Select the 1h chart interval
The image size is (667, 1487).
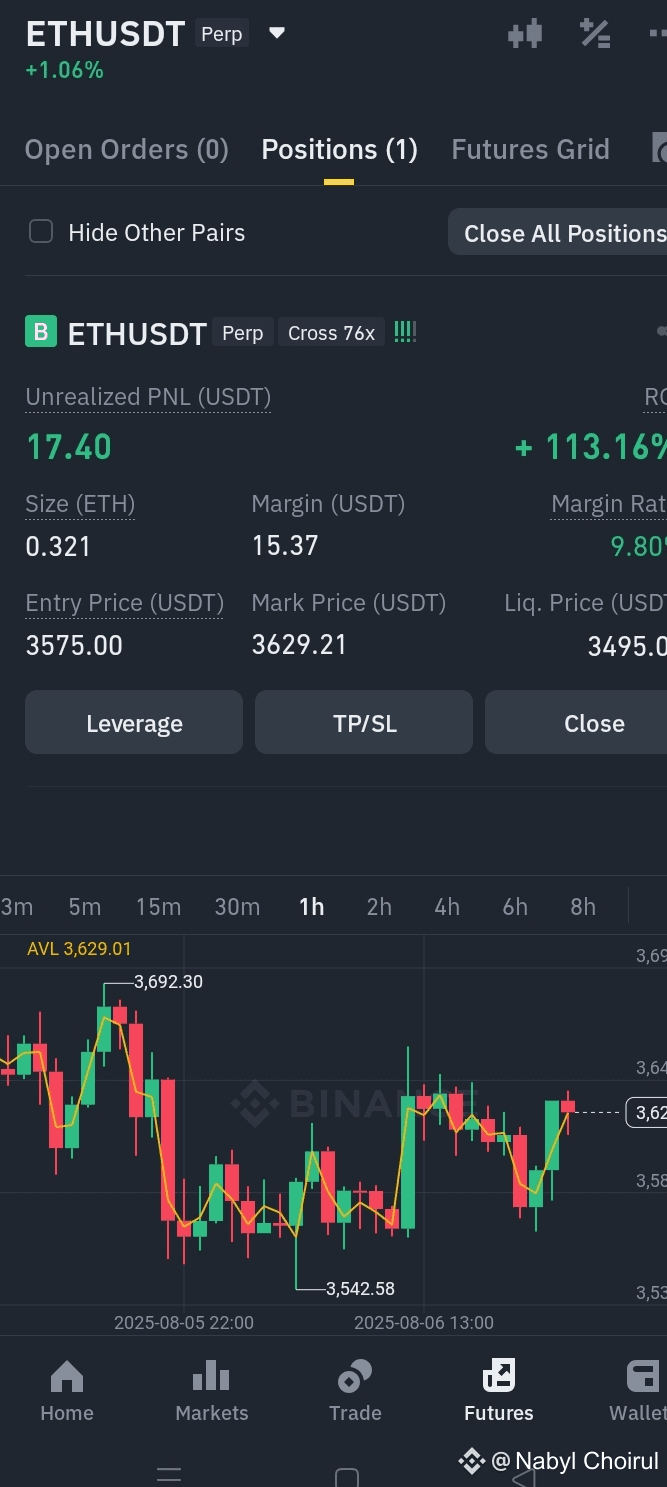[312, 907]
